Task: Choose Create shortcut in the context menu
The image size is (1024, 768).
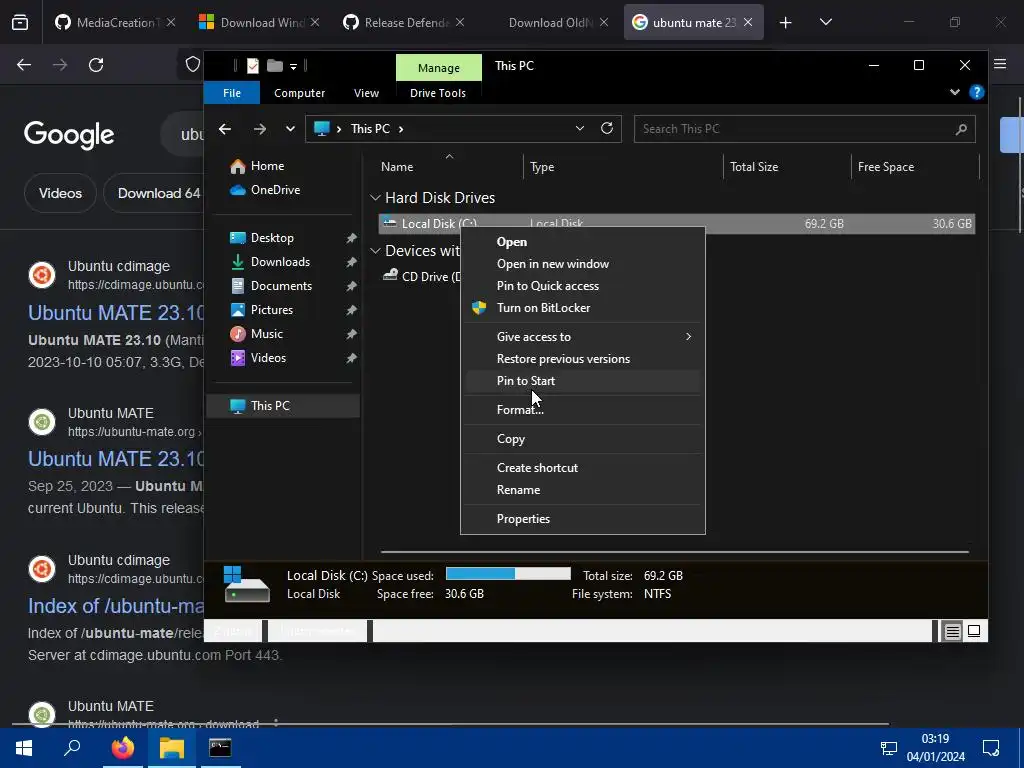Action: point(583,468)
